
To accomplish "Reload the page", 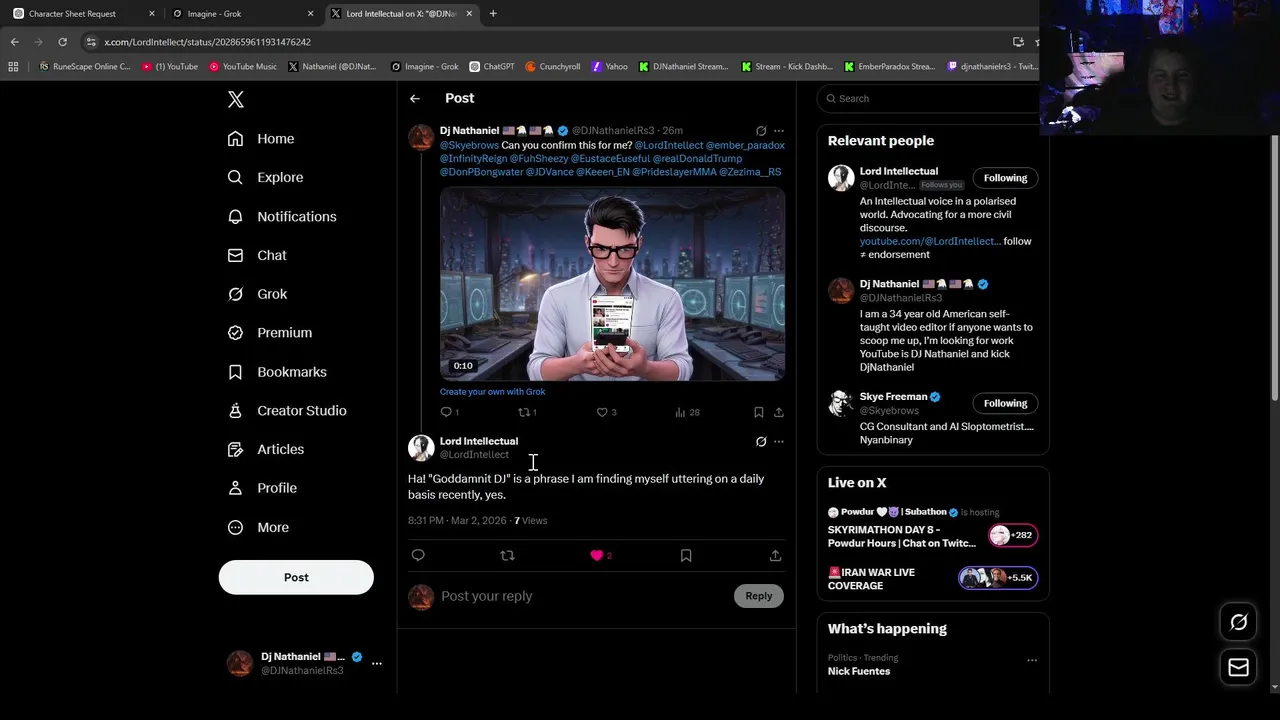I will click(x=62, y=42).
